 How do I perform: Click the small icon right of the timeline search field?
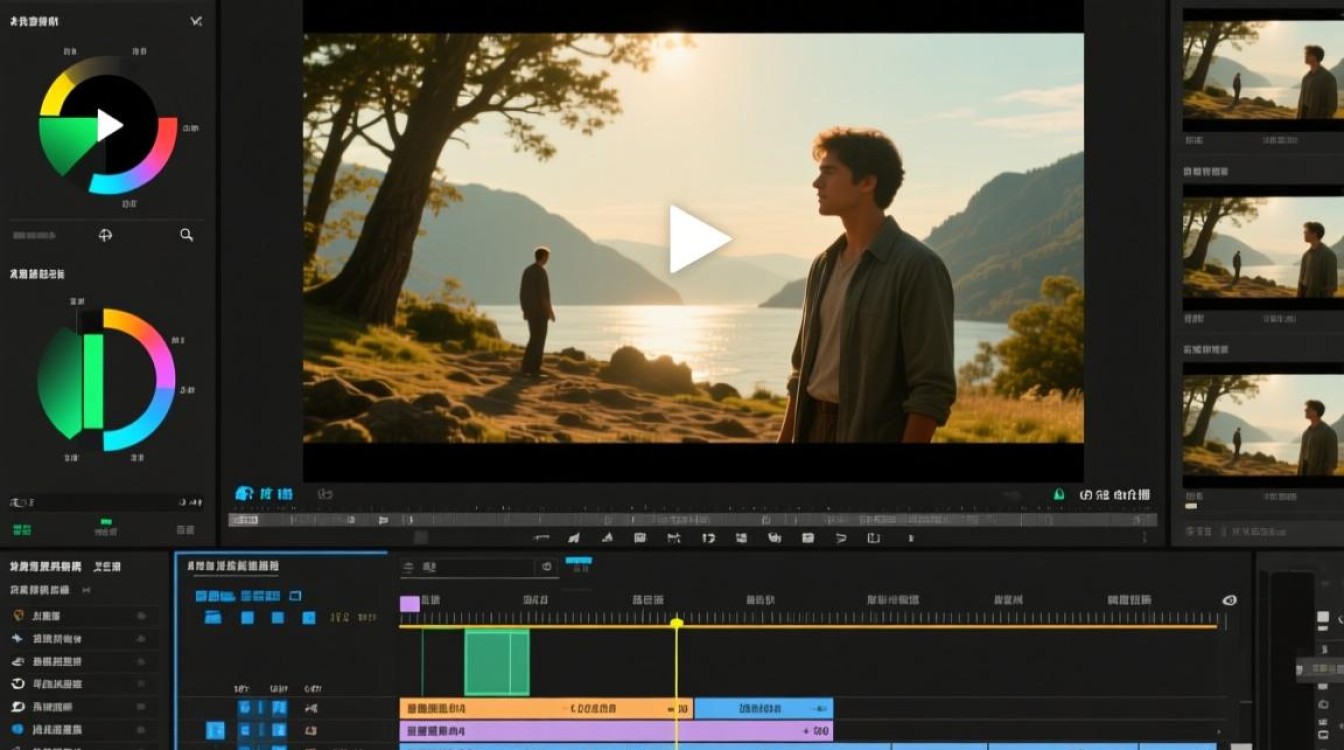pyautogui.click(x=547, y=567)
